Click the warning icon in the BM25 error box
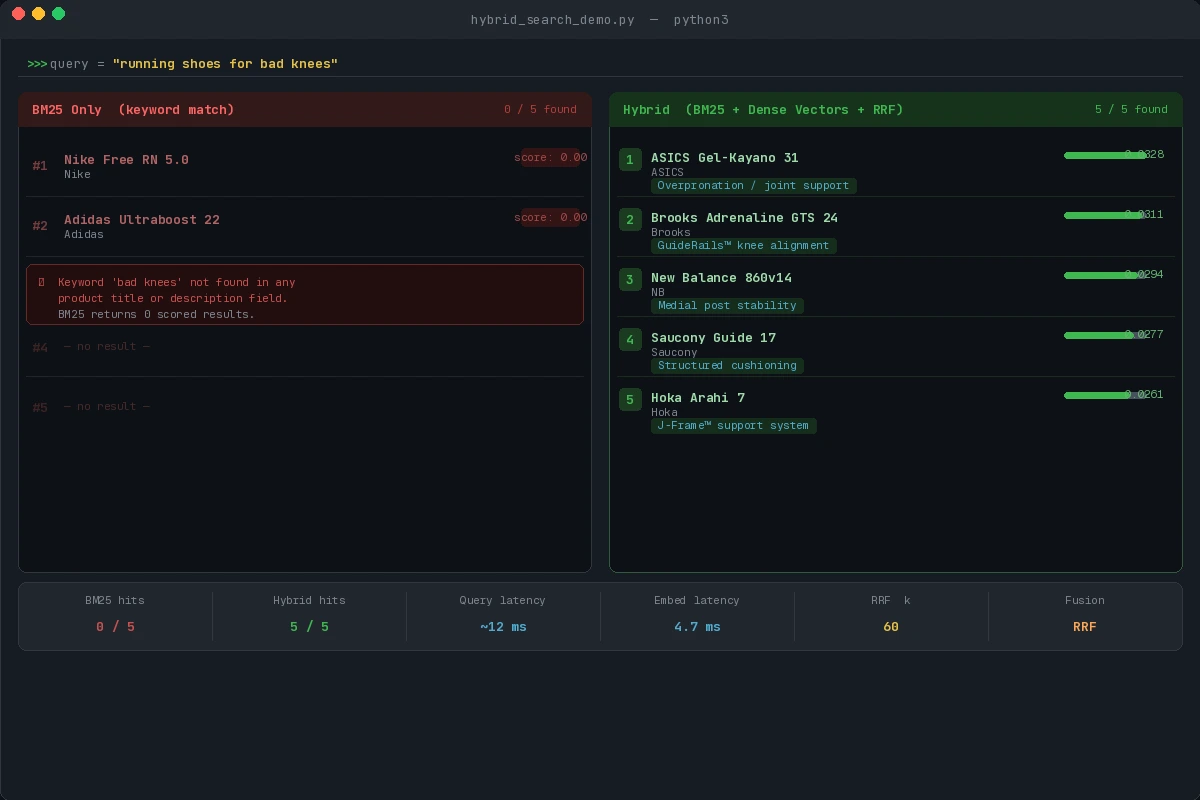The width and height of the screenshot is (1200, 800). tap(40, 282)
